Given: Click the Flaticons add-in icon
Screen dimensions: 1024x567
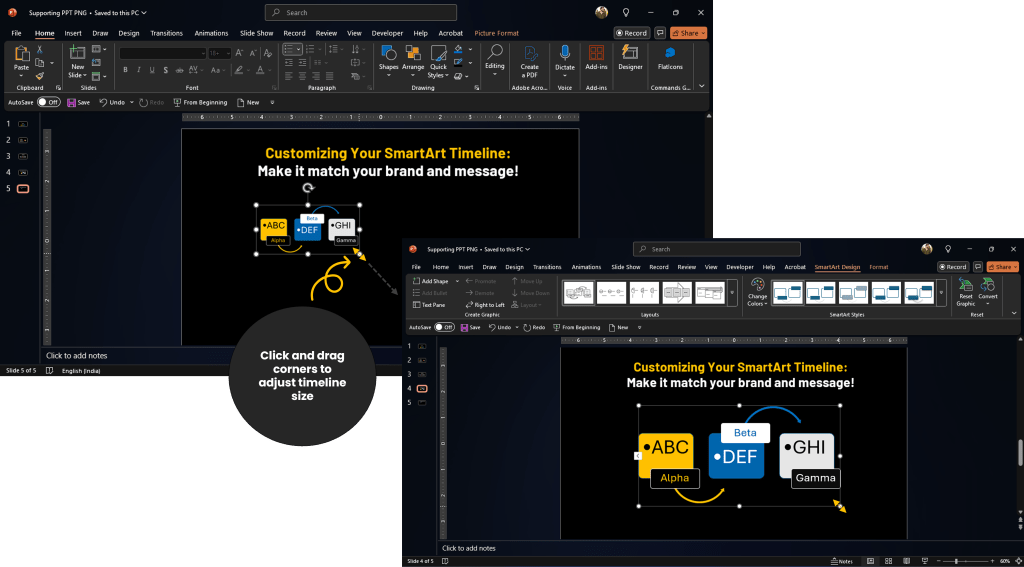Looking at the screenshot, I should click(670, 57).
